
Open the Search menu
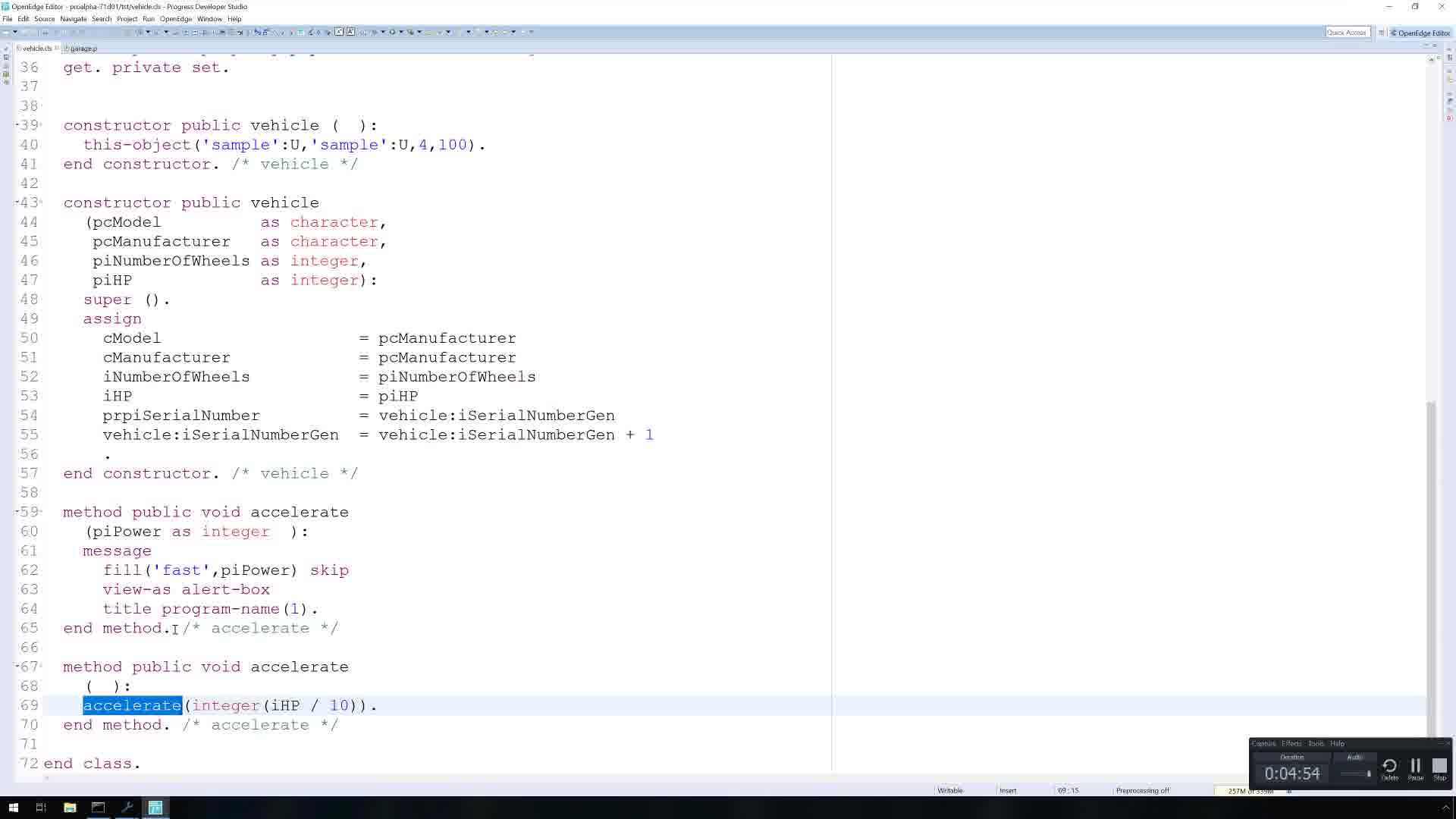click(102, 19)
